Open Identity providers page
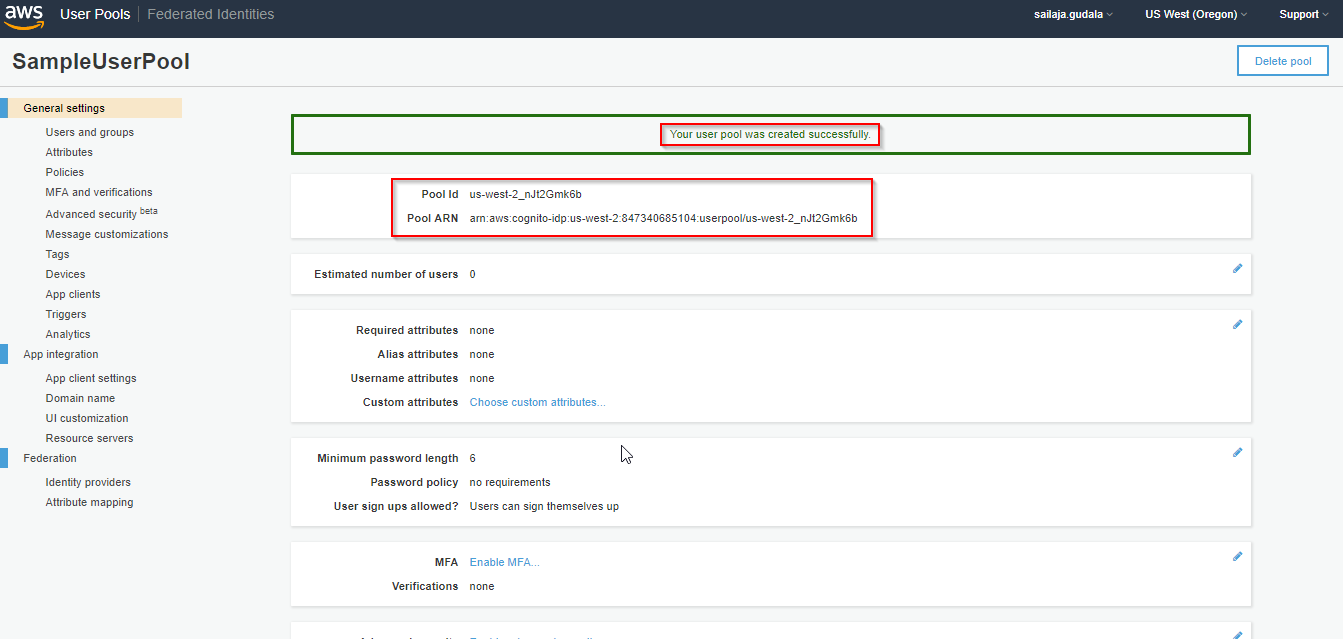 88,482
